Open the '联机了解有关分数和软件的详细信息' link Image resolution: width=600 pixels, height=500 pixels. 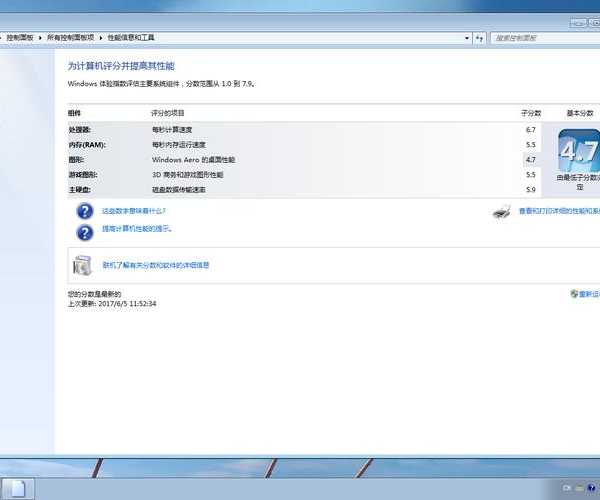[x=156, y=265]
